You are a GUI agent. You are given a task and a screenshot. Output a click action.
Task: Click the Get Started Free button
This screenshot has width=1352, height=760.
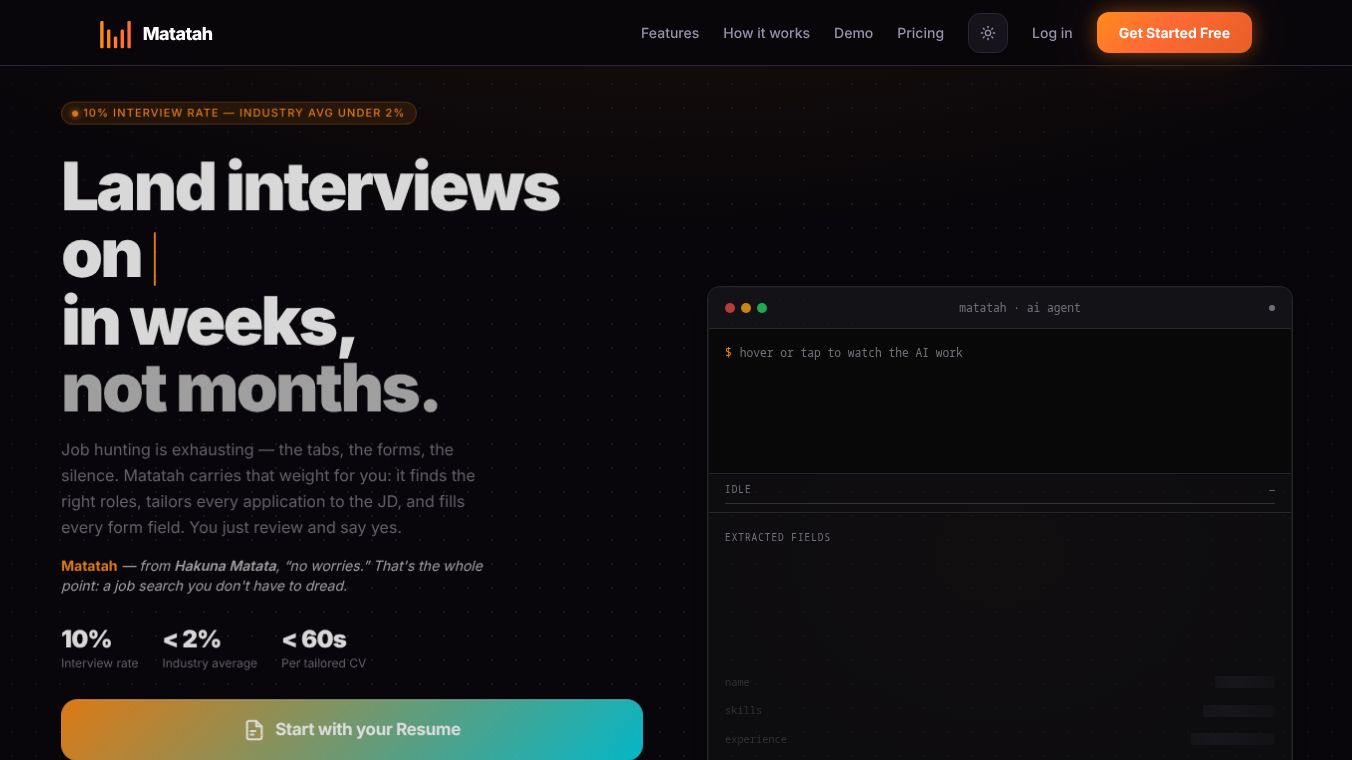(x=1174, y=33)
